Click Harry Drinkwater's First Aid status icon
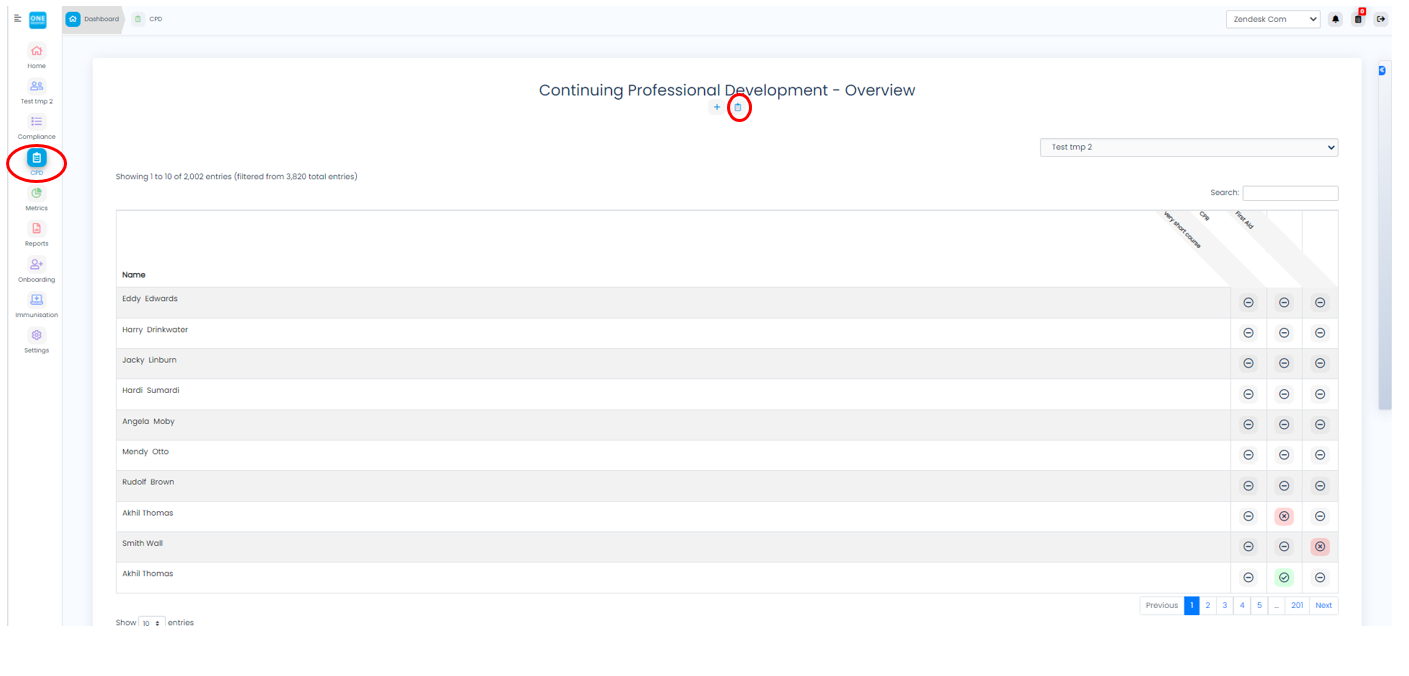The height and width of the screenshot is (676, 1409). [x=1320, y=333]
